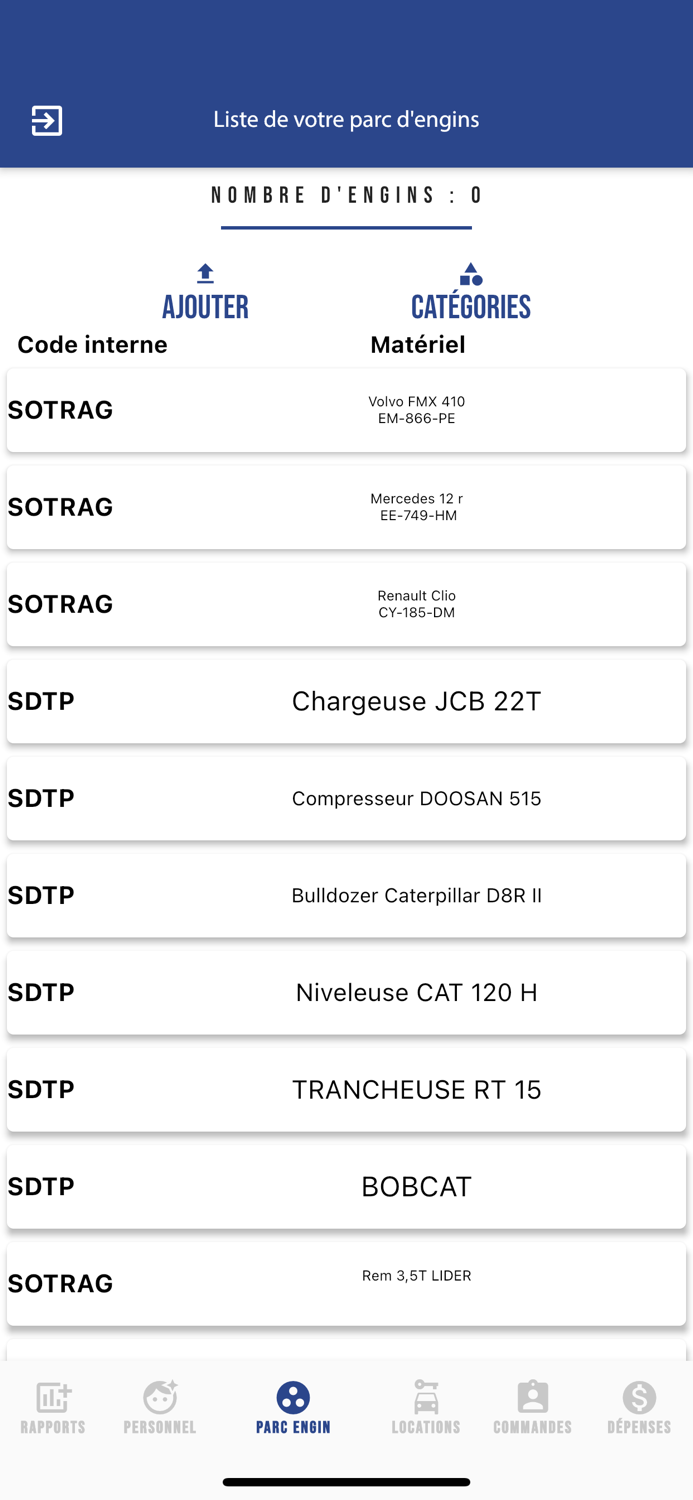Tap the Bulldozer Caterpillar D8R II entry
The width and height of the screenshot is (693, 1500).
[346, 895]
